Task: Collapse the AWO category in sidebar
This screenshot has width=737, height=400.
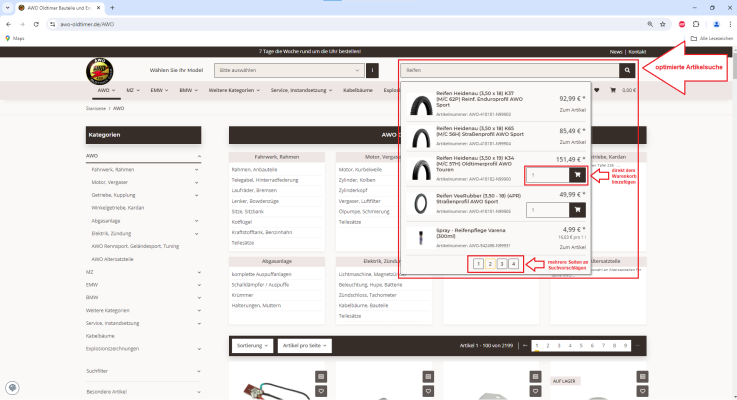Action: [x=199, y=156]
